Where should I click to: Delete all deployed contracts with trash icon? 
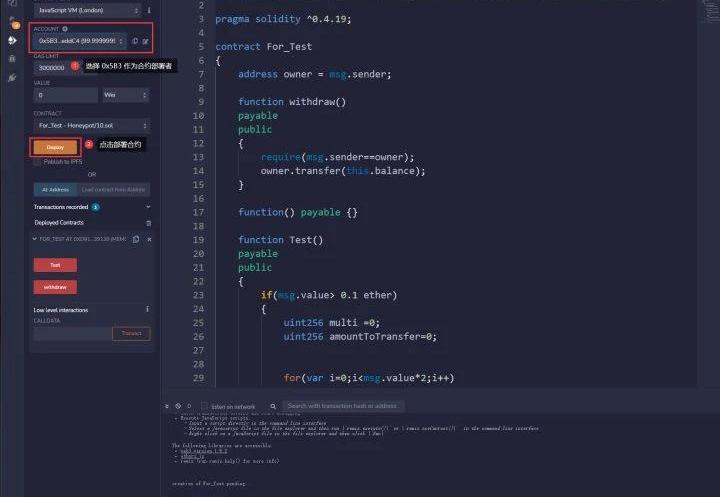click(x=149, y=222)
